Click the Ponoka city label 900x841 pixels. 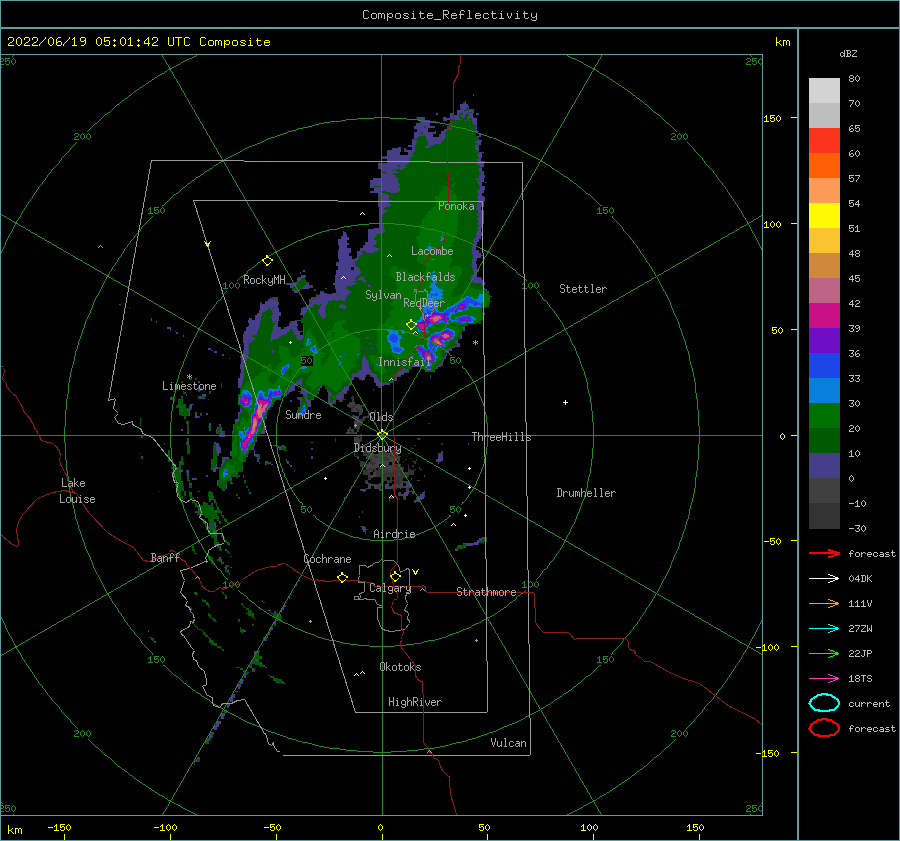pyautogui.click(x=456, y=206)
